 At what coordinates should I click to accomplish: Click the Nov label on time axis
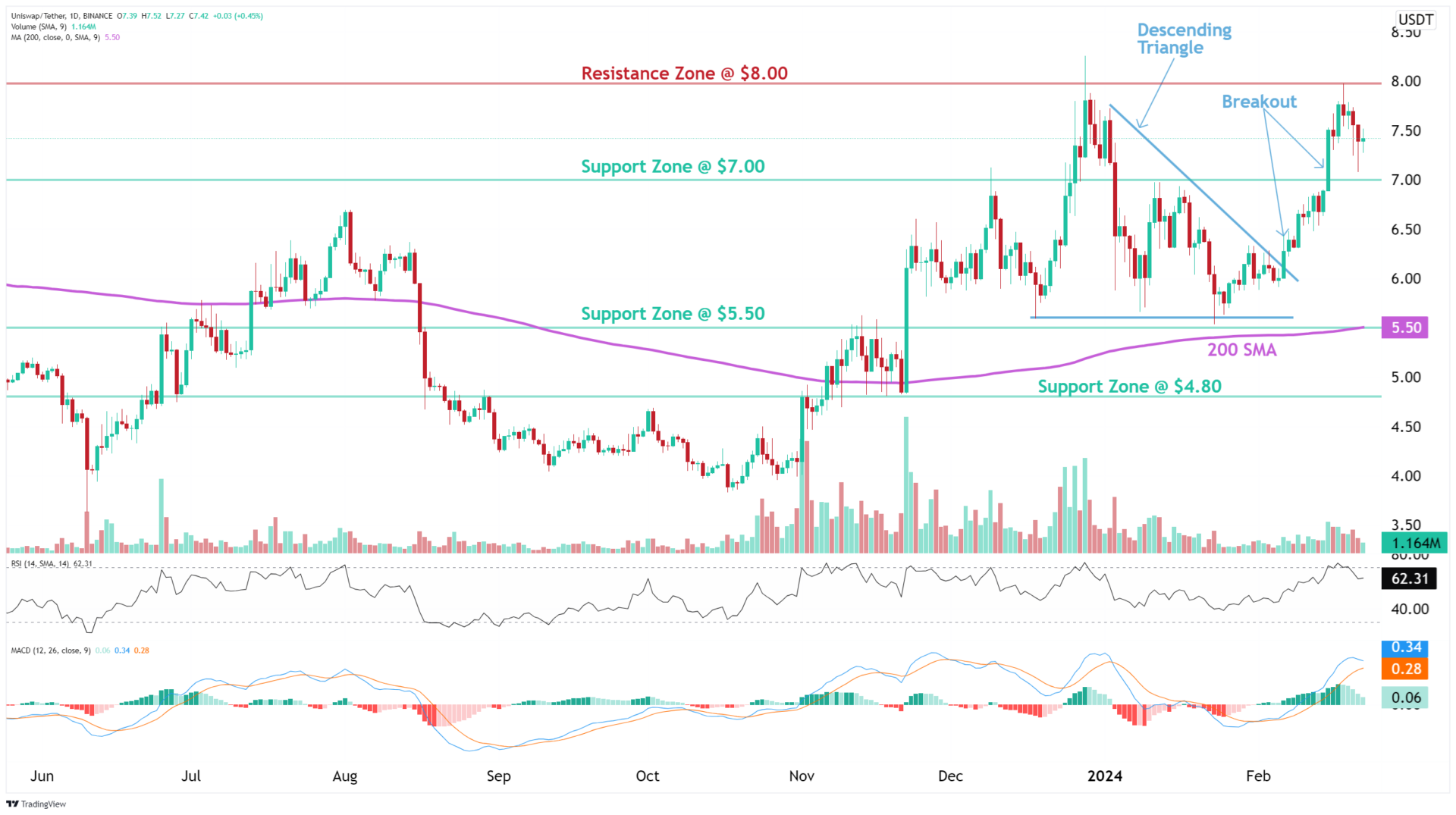click(x=802, y=776)
